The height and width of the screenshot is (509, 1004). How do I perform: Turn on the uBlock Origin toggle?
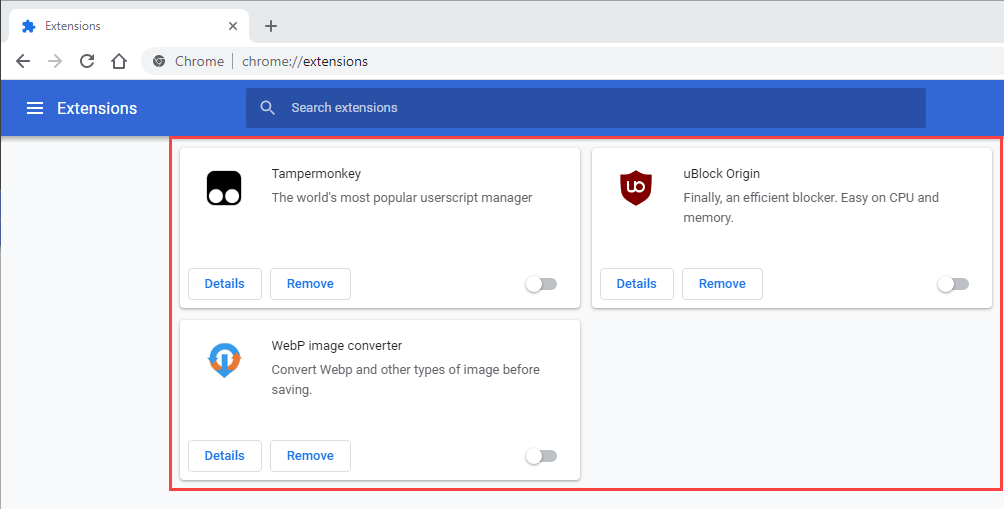[x=953, y=284]
